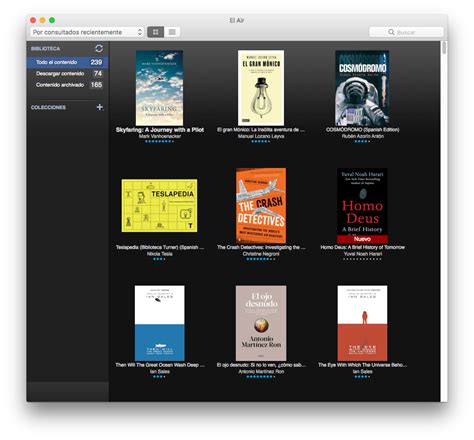Viewport: 474px width, 440px height.
Task: Click author name Rubén Azorín Antón
Action: (x=362, y=136)
